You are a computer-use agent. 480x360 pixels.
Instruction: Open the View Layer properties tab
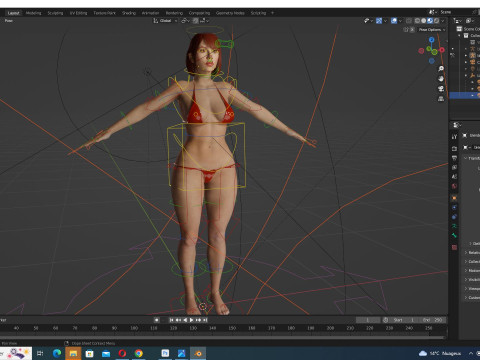[454, 167]
